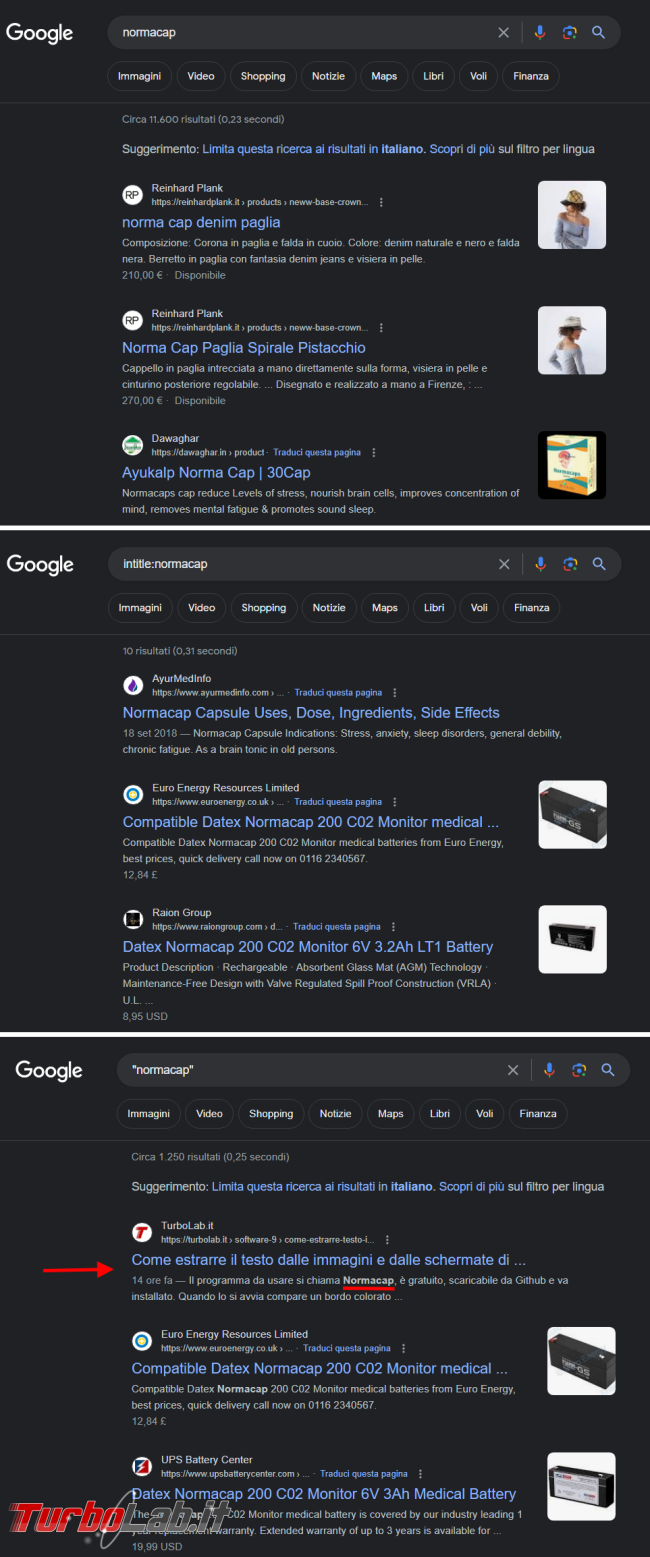The height and width of the screenshot is (1557, 650).
Task: Open Google Lens beside the quoted "normacap" query
Action: click(578, 1070)
